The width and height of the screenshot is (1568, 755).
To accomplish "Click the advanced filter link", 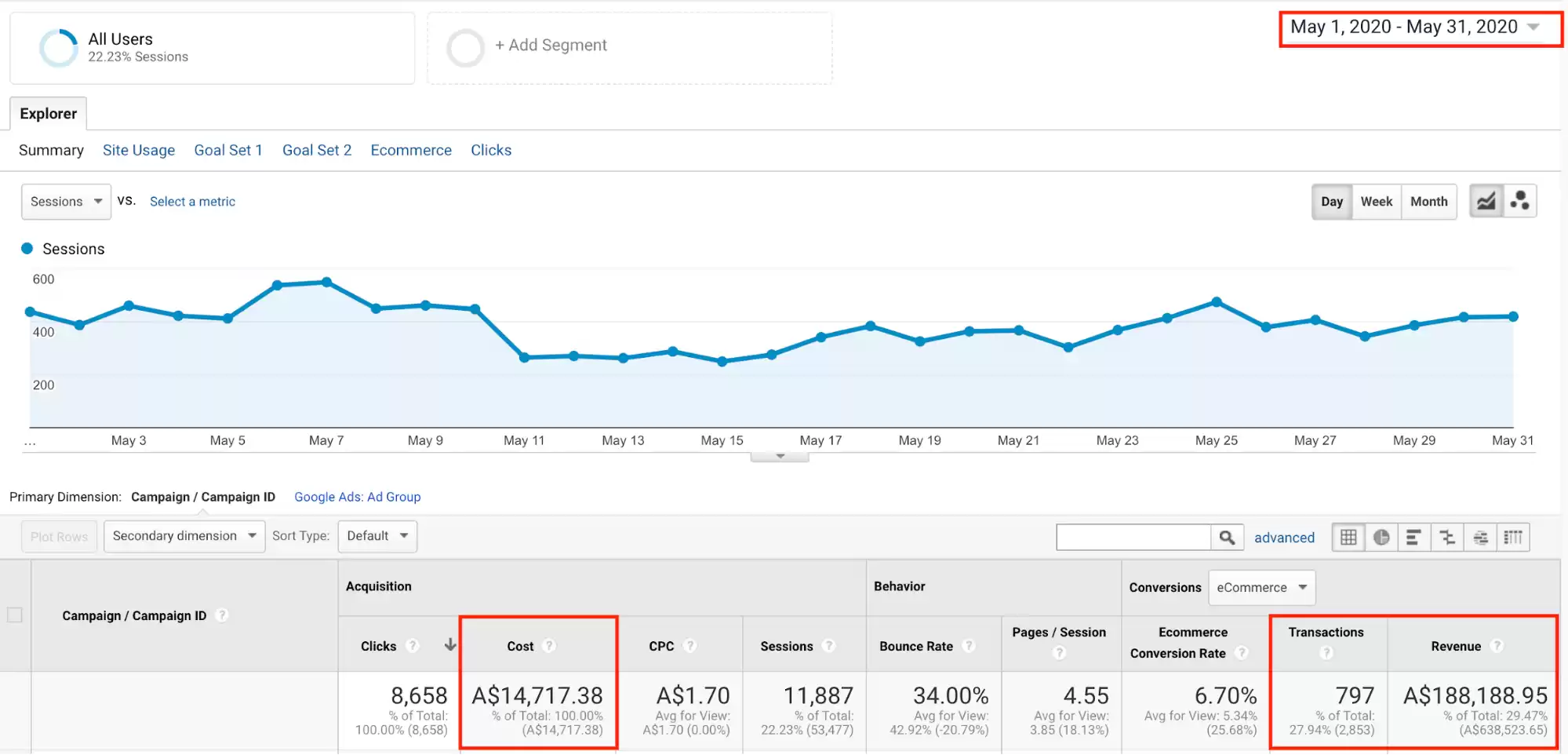I will tap(1284, 538).
